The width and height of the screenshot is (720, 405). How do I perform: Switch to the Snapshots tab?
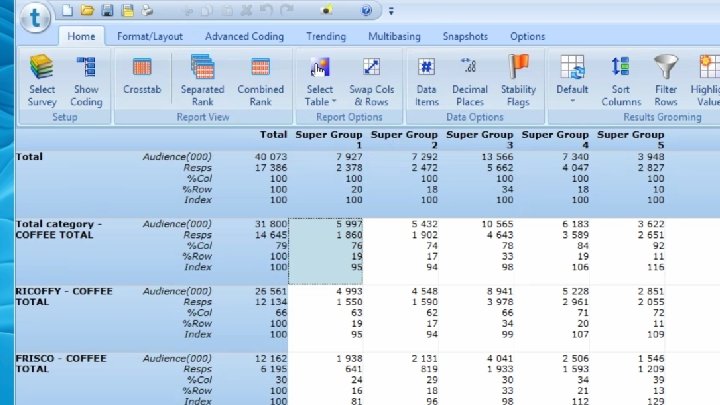coord(465,36)
